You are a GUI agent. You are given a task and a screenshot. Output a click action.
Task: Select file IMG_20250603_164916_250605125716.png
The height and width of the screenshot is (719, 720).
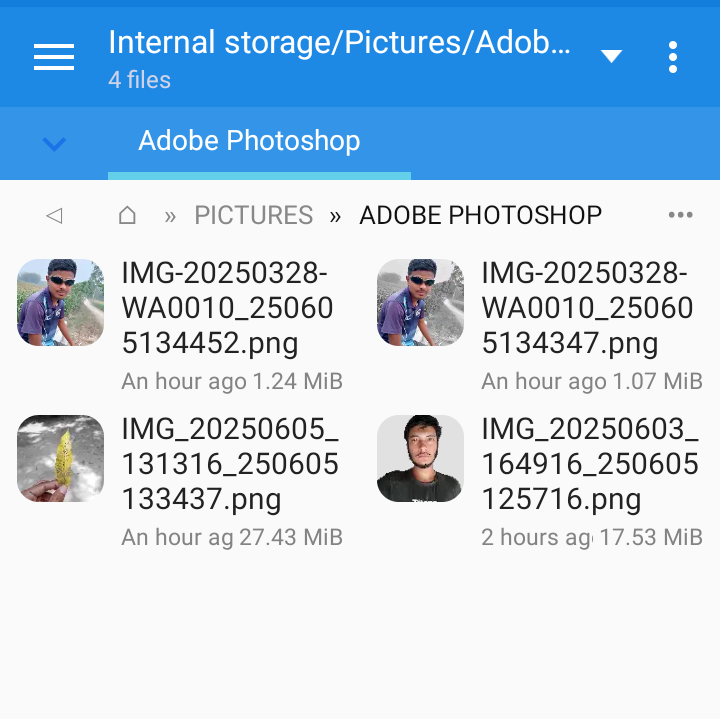point(589,464)
